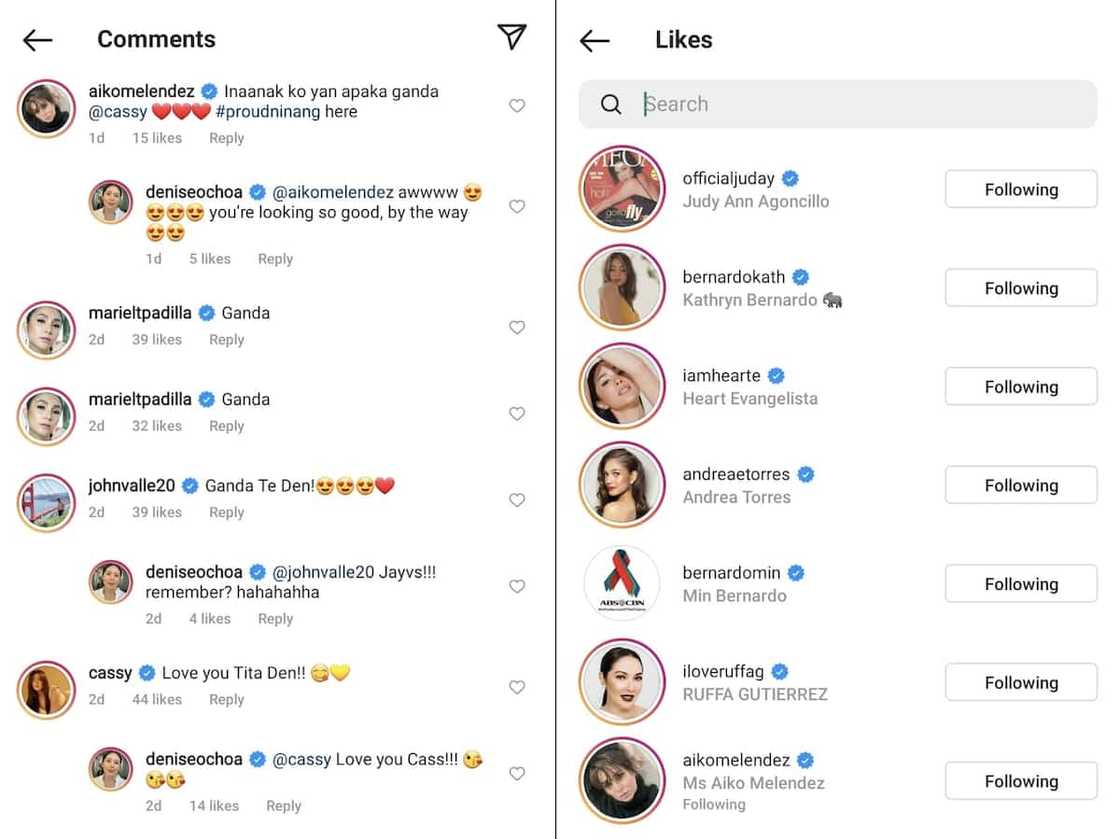This screenshot has height=839, width=1120.
Task: Reply to marieltpadilla's first 'Ganda' comment
Action: [226, 339]
